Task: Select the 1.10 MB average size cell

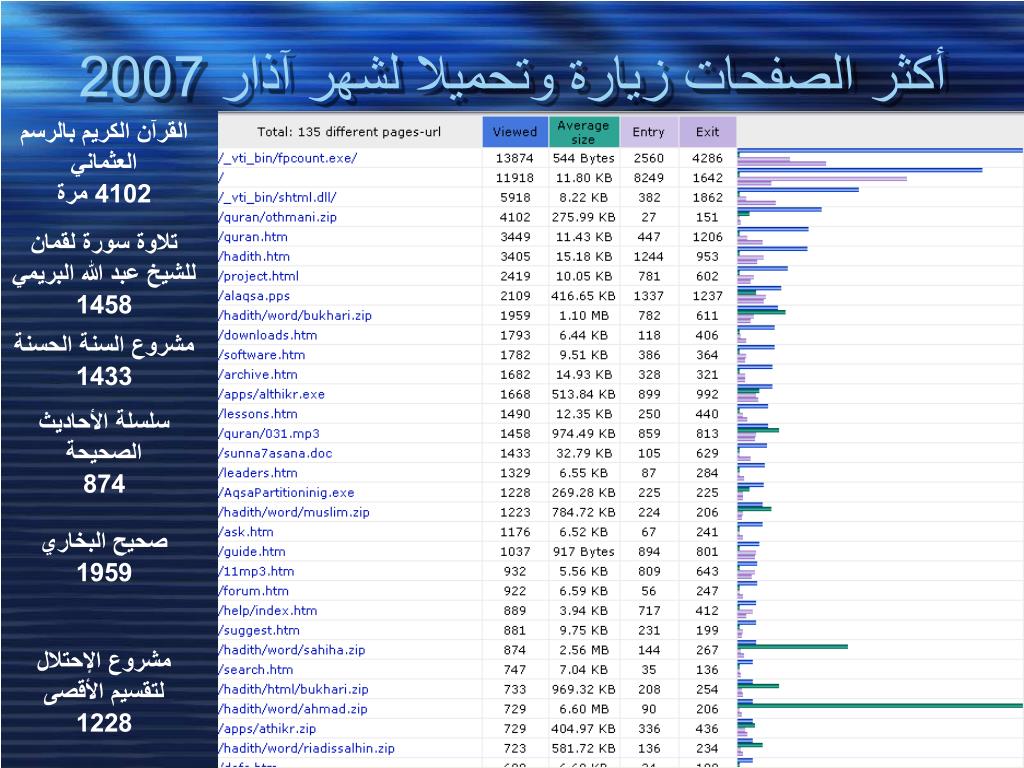Action: point(584,315)
